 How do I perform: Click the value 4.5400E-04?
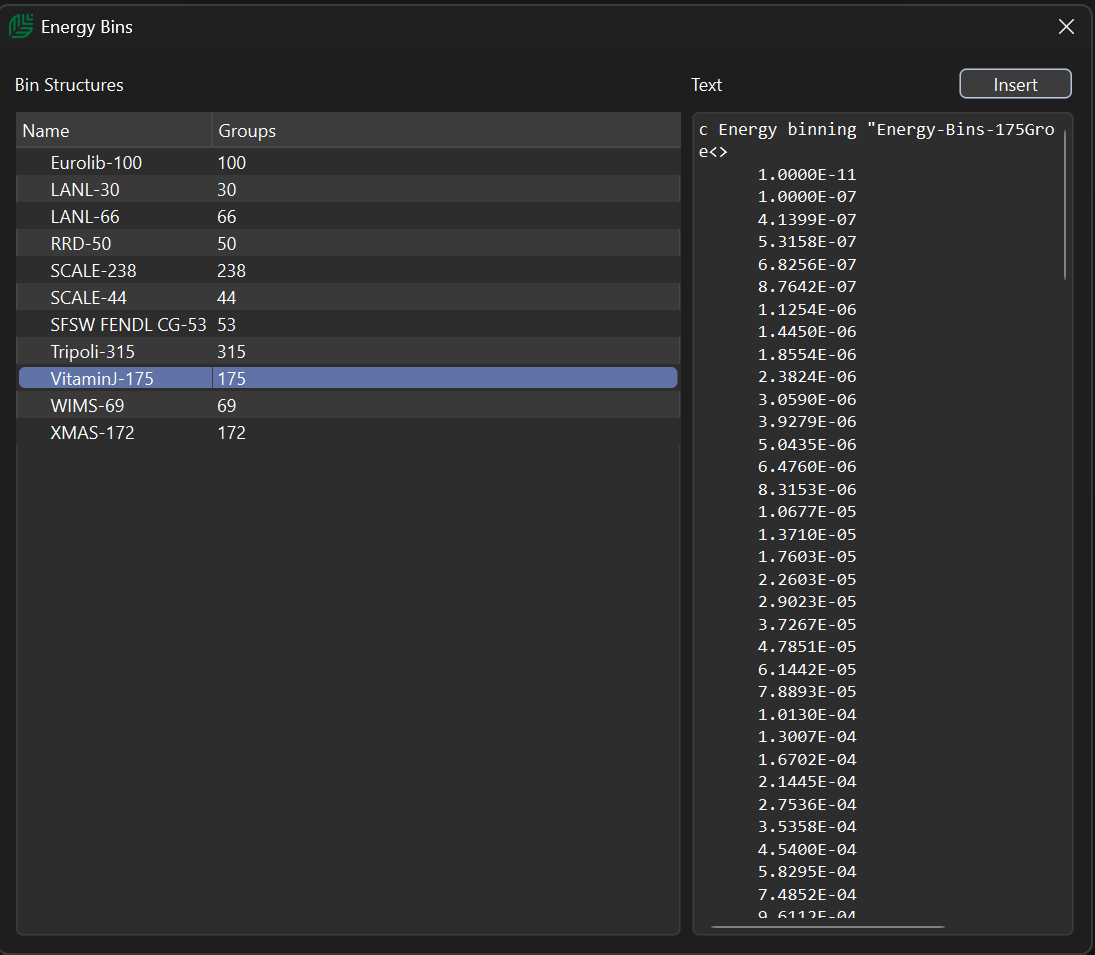807,850
